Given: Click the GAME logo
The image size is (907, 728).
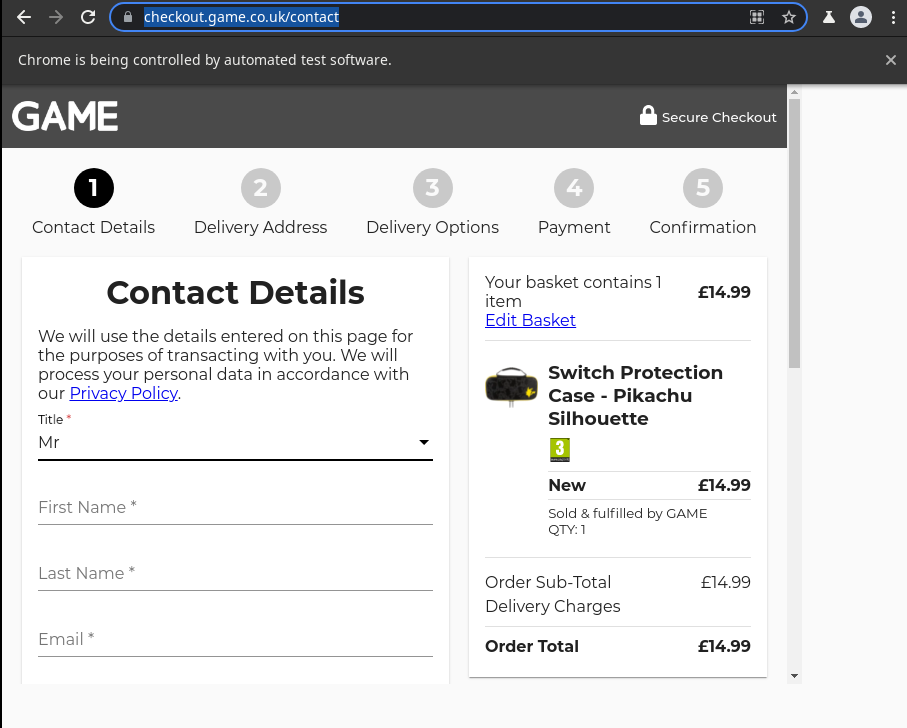Looking at the screenshot, I should pyautogui.click(x=65, y=116).
